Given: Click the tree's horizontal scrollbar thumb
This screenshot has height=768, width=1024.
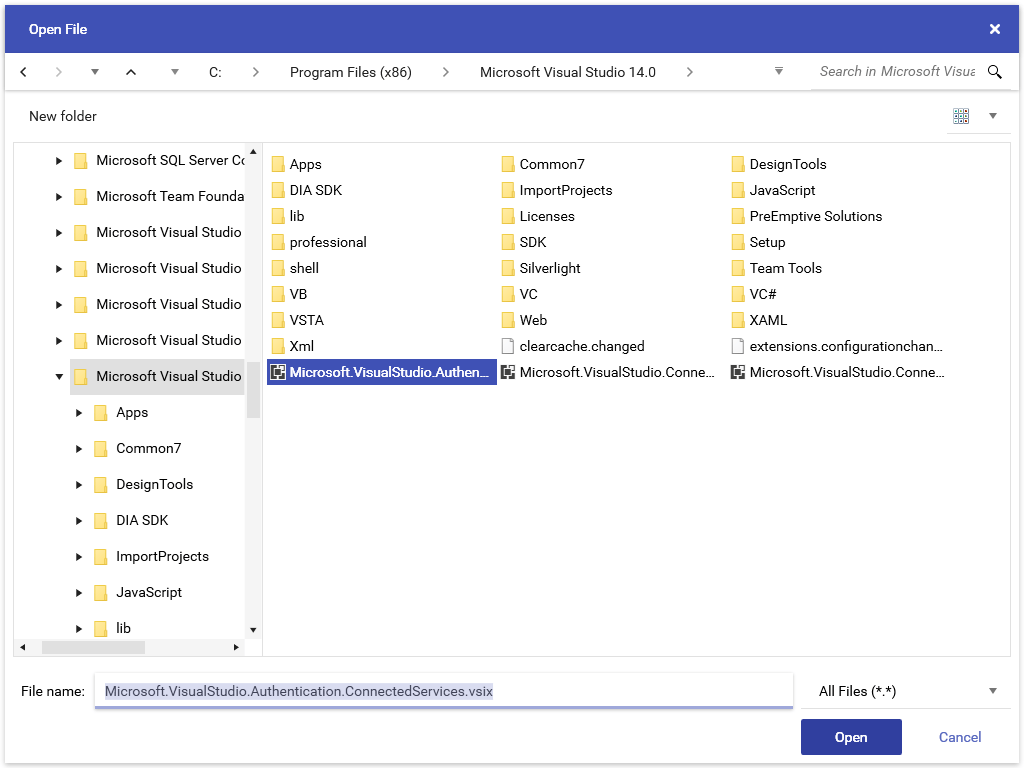Looking at the screenshot, I should pyautogui.click(x=93, y=647).
